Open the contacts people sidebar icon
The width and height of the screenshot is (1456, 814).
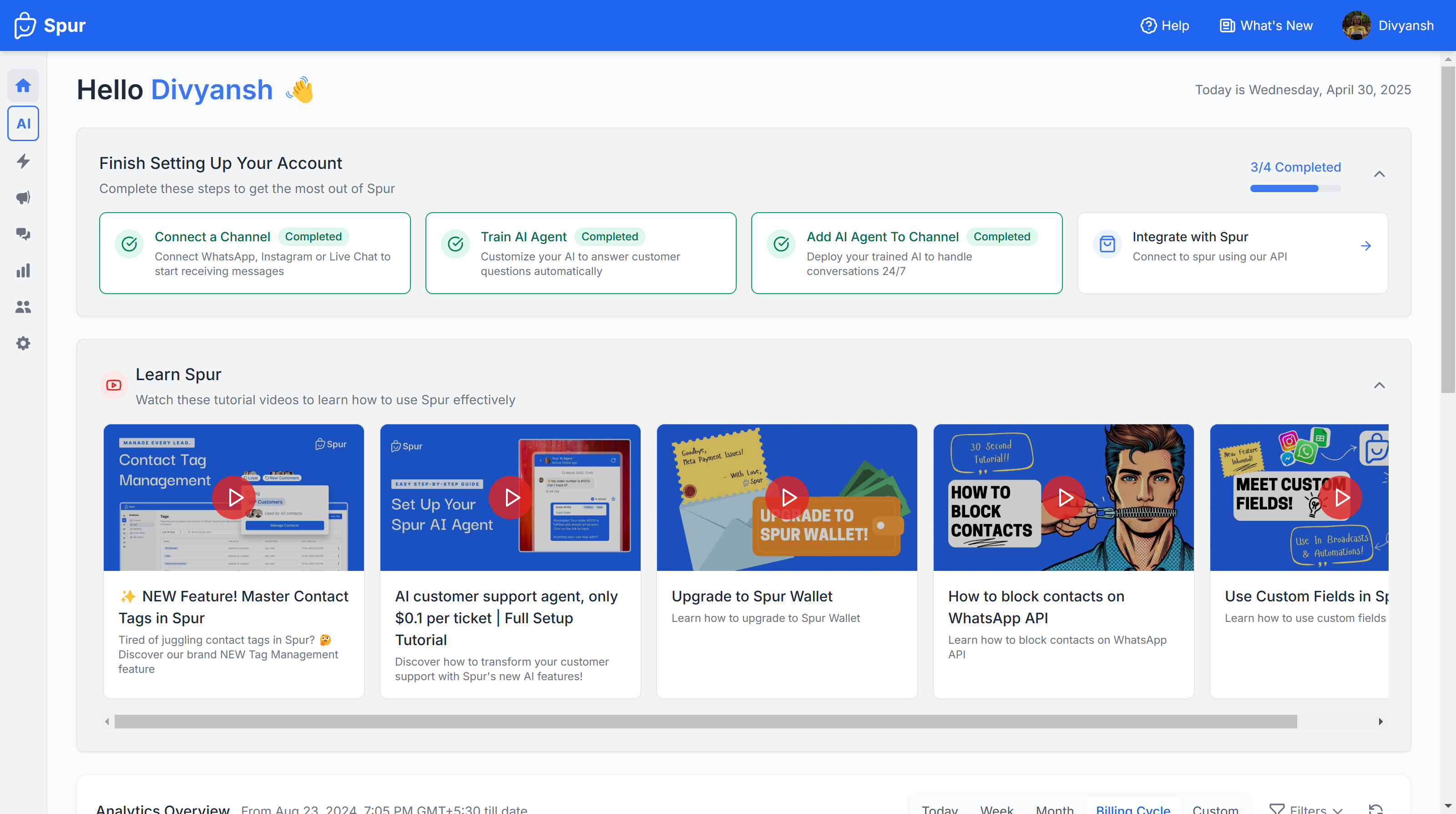23,307
